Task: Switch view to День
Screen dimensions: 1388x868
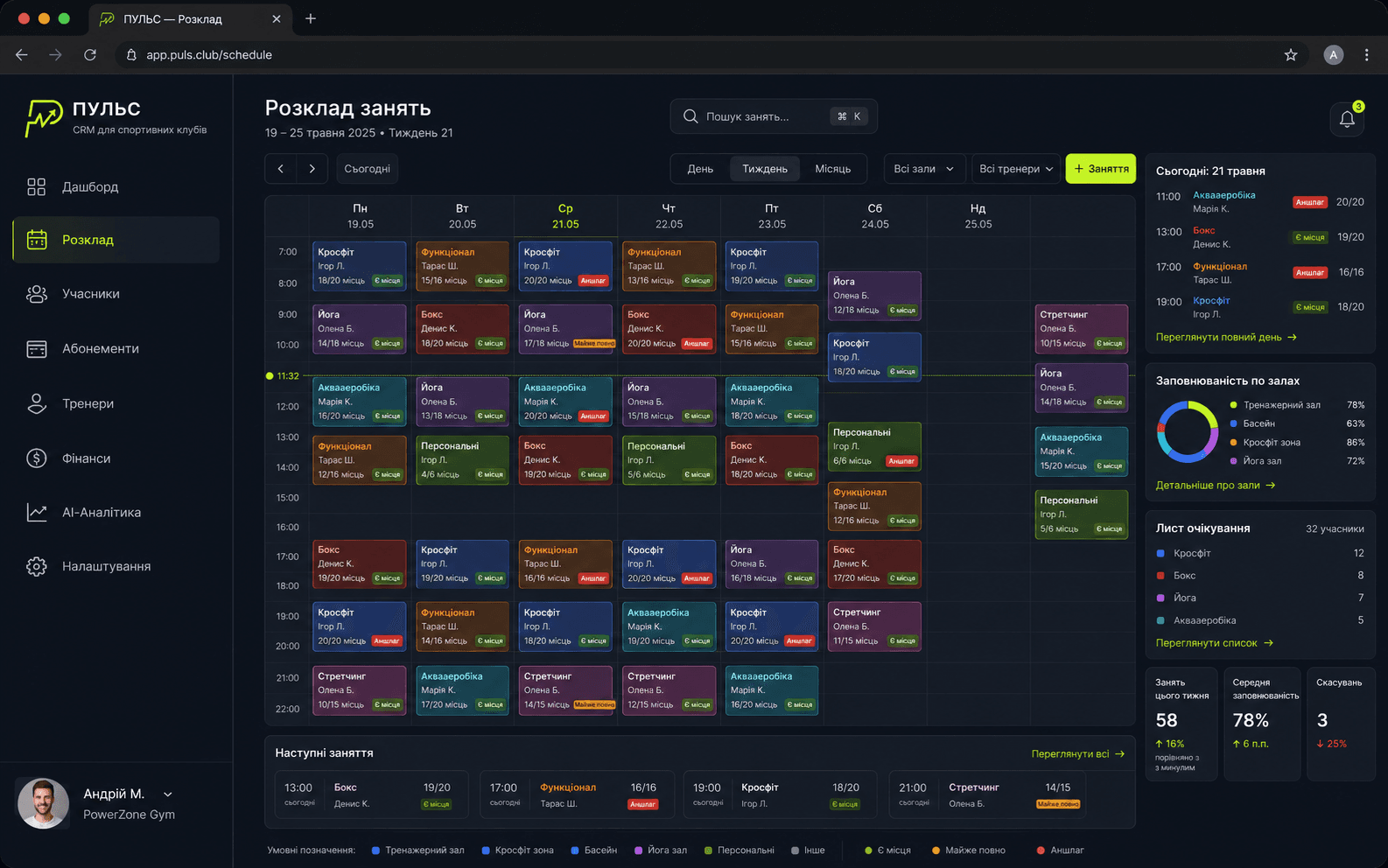Action: pyautogui.click(x=700, y=169)
